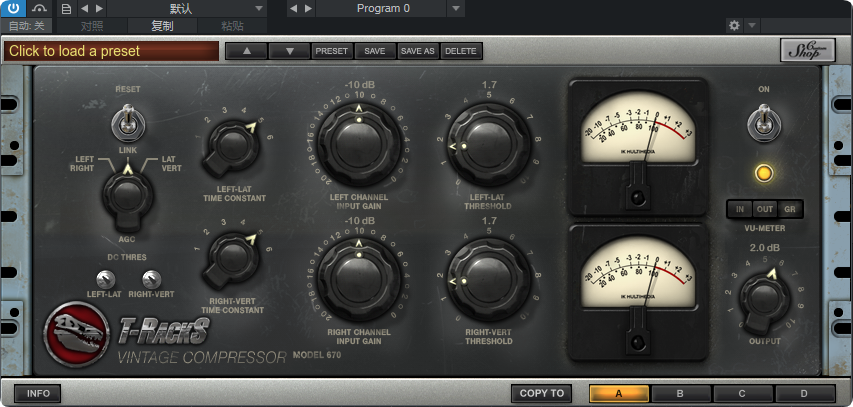Click the OUTPUT knob
This screenshot has width=853, height=407.
coord(764,299)
